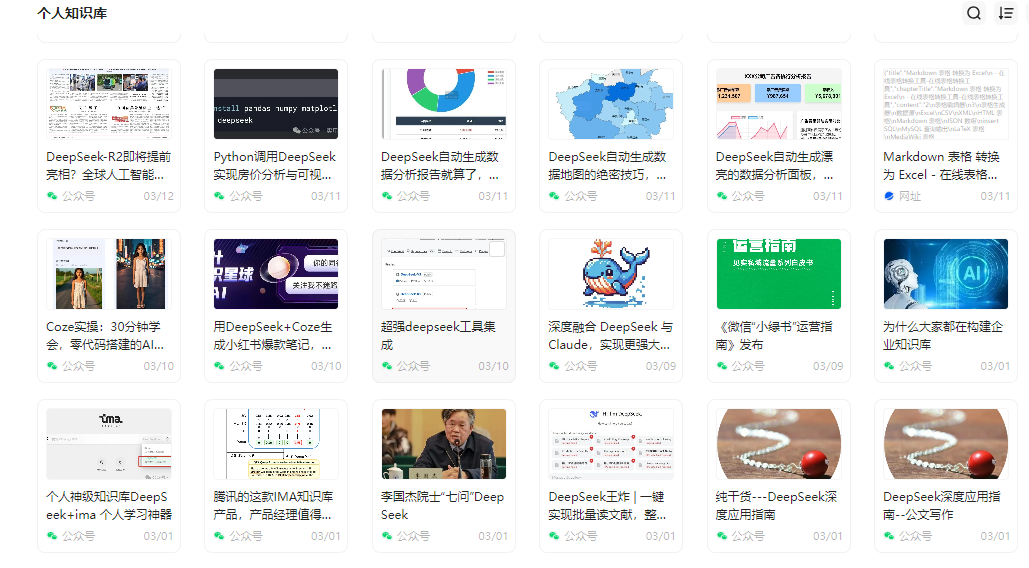Click WeChat icon under 为什么大家都在构建企业知识库 card
Image resolution: width=1029 pixels, height=568 pixels.
(x=889, y=365)
